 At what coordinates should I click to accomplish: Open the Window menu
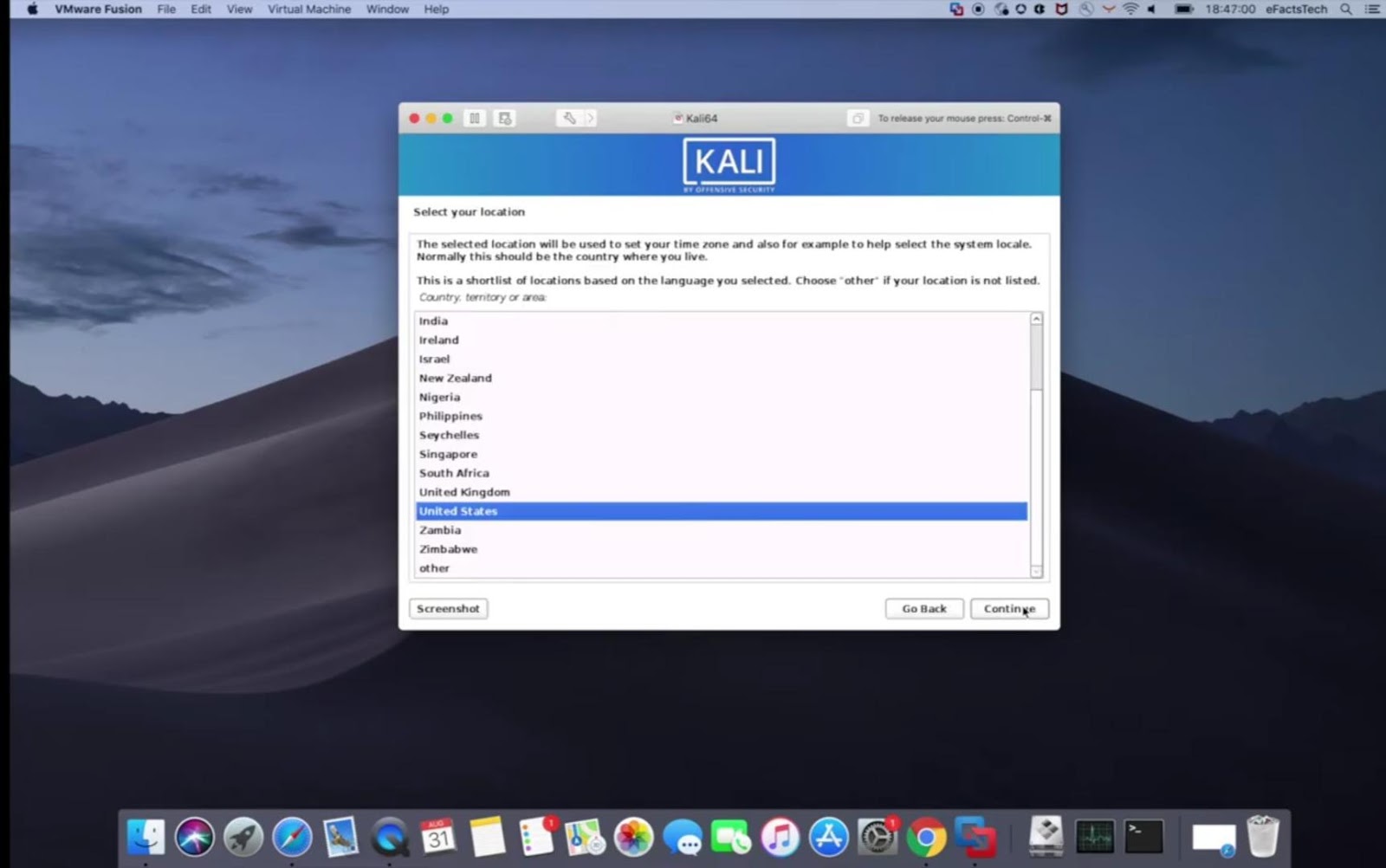coord(387,9)
